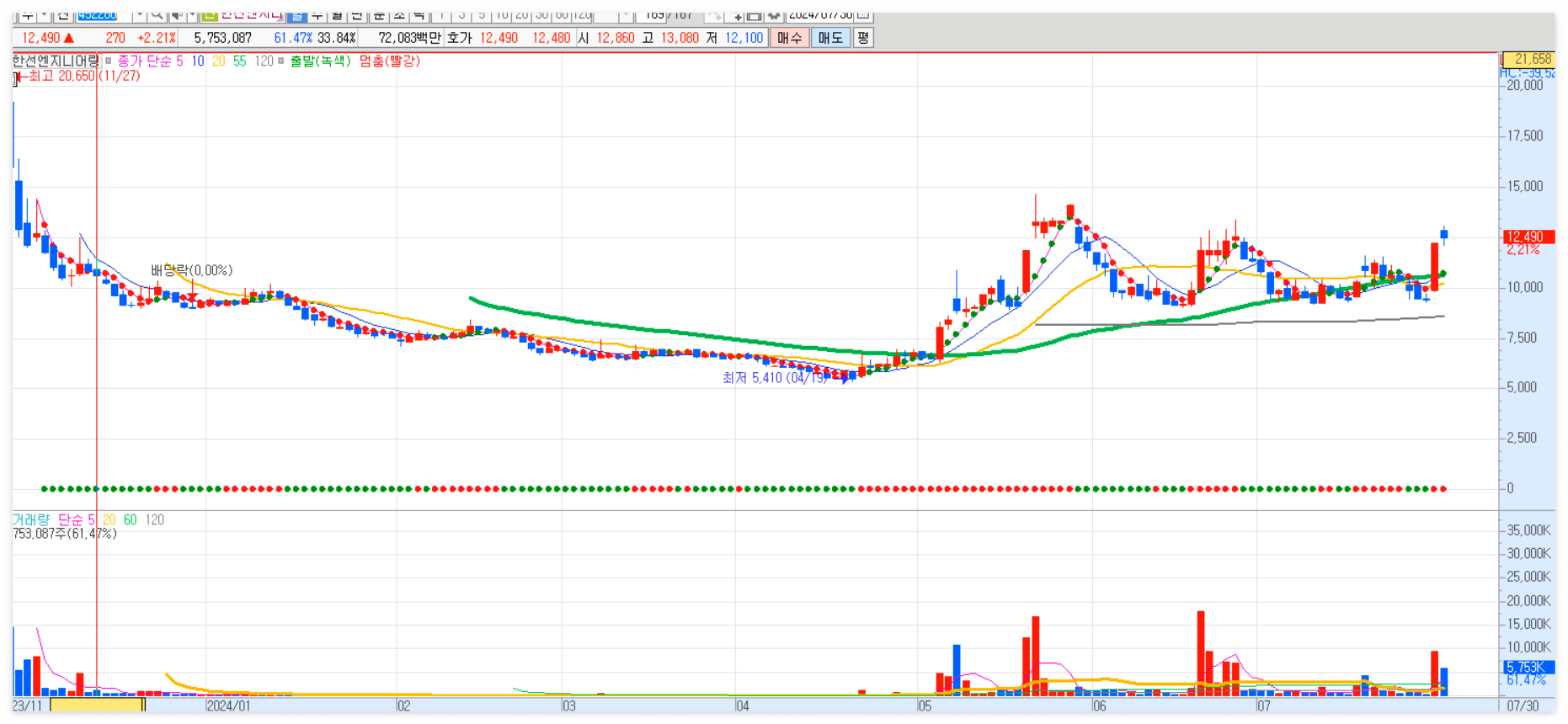
Task: Select the +2.21% change rate in info bar
Action: pyautogui.click(x=157, y=38)
